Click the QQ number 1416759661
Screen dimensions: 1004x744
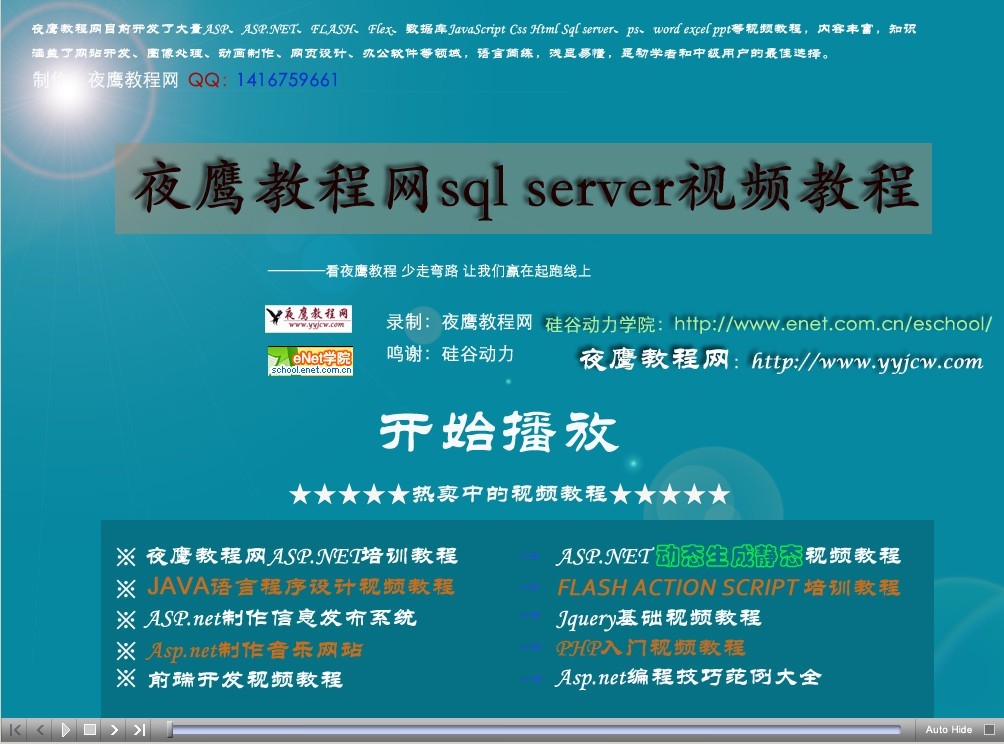(x=287, y=80)
